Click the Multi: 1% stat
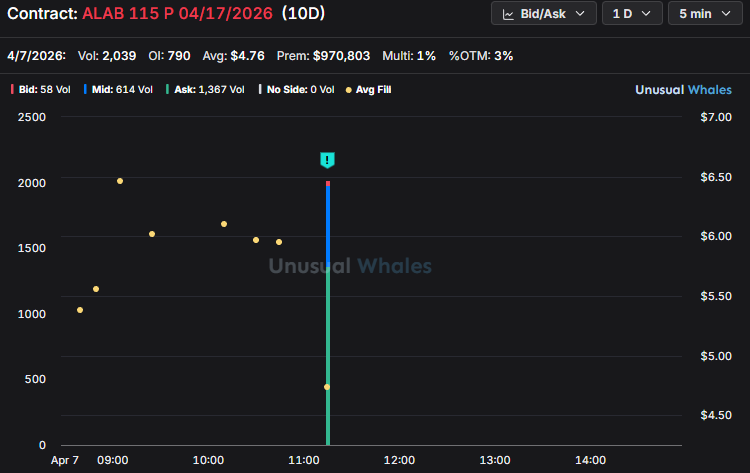Image resolution: width=750 pixels, height=473 pixels. click(x=409, y=56)
